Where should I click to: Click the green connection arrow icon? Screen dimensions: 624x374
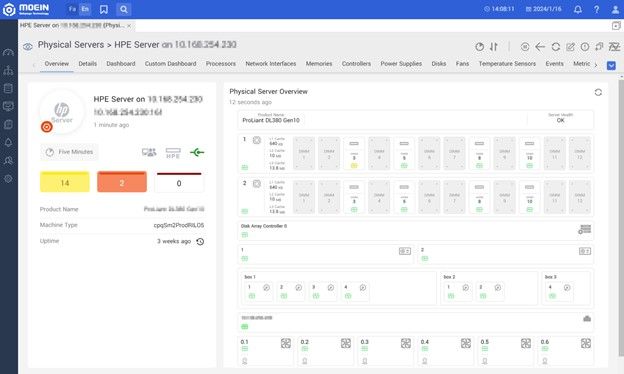(x=197, y=152)
